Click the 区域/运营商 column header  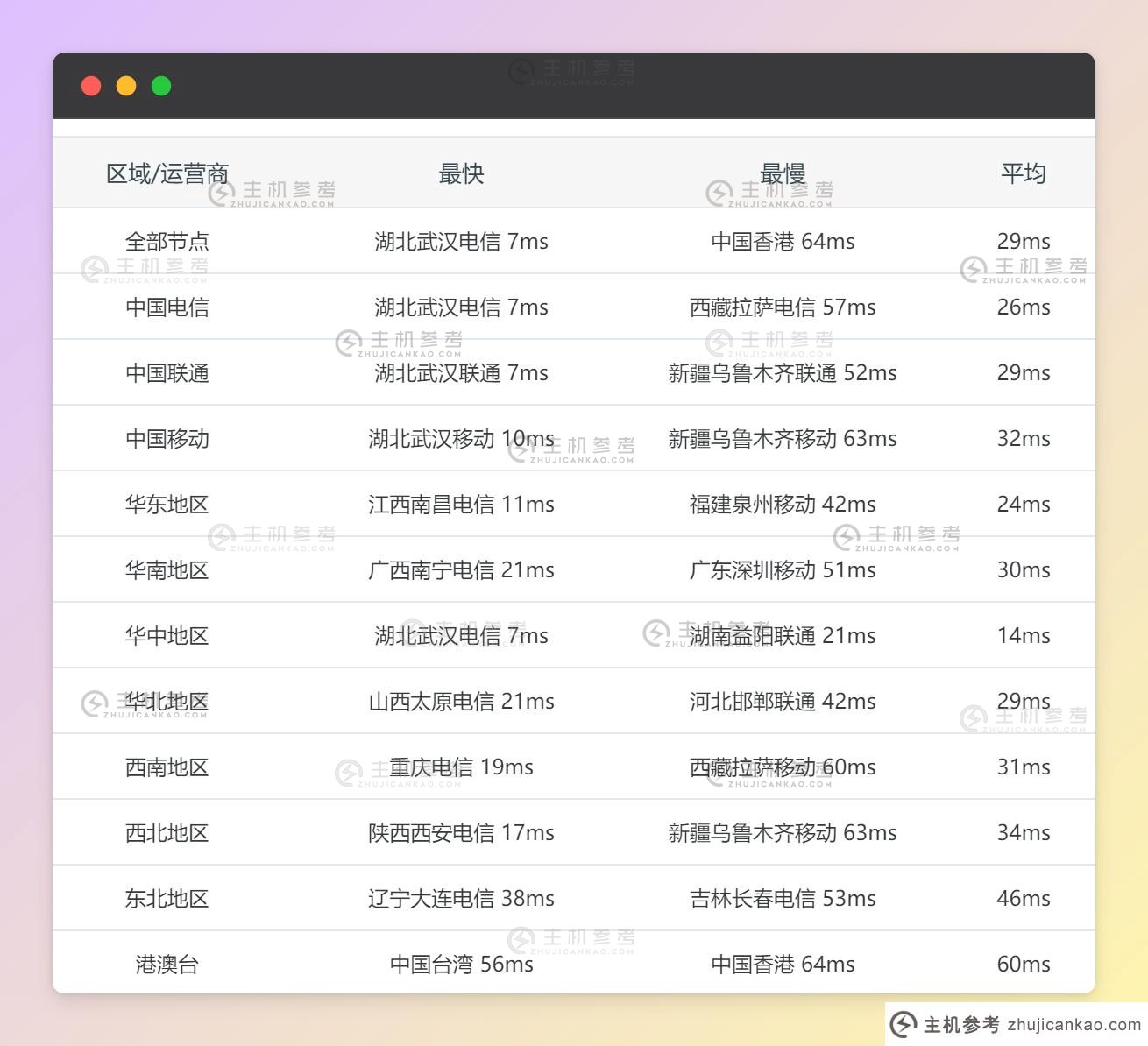pos(167,173)
